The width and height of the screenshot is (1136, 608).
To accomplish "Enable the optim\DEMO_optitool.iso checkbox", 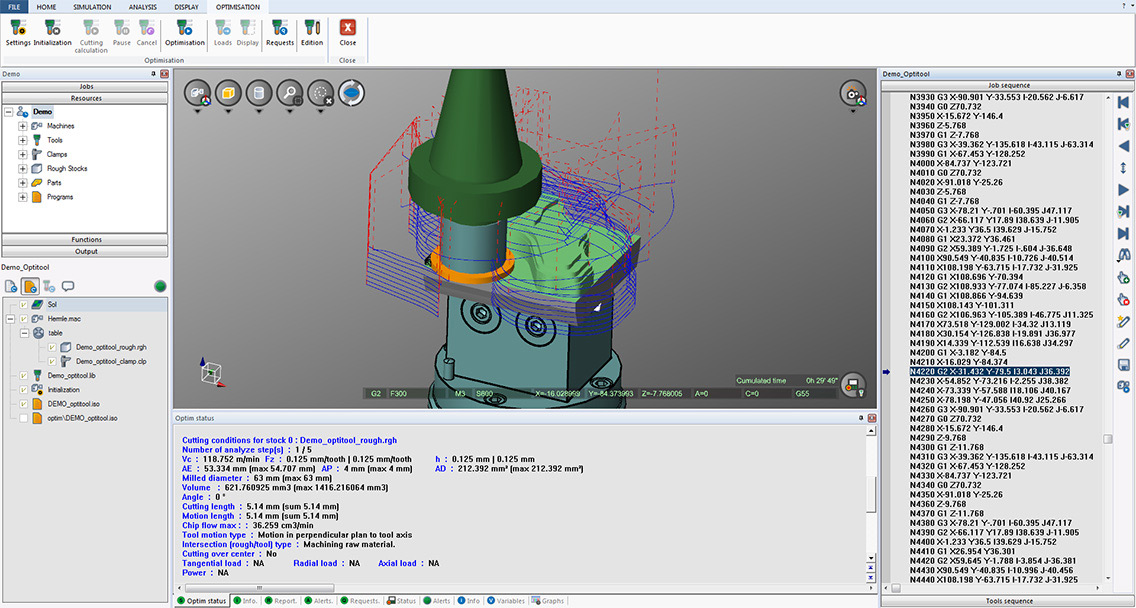I will [24, 418].
